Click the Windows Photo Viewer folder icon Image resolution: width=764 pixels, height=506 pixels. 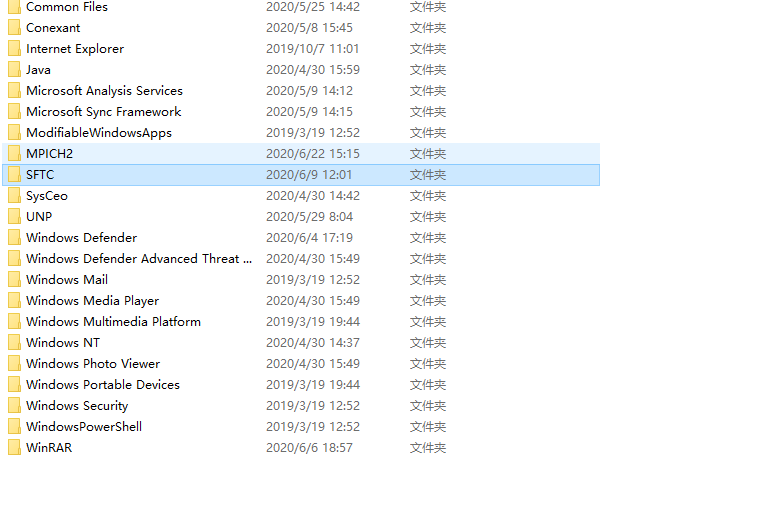coord(15,363)
